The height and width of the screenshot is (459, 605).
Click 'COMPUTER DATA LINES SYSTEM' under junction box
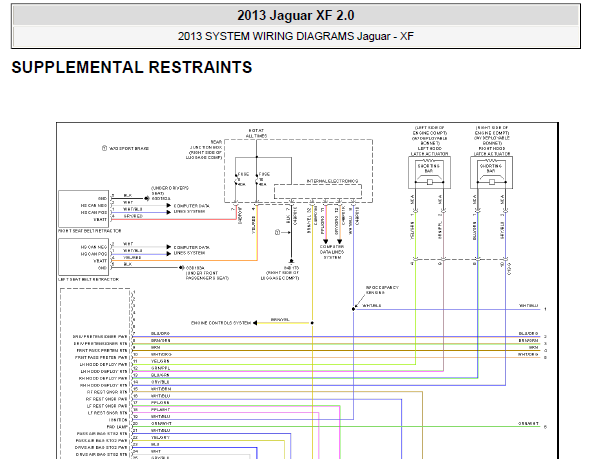click(332, 252)
